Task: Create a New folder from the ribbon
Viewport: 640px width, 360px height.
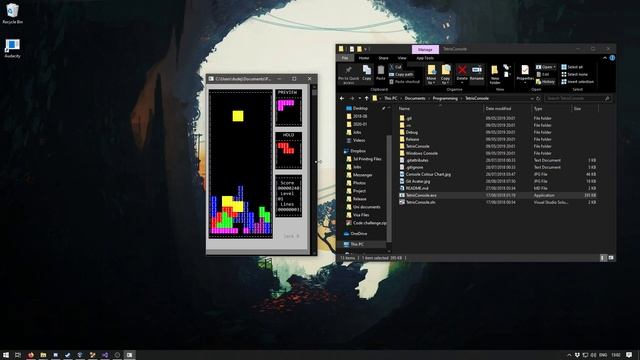Action: pos(495,74)
